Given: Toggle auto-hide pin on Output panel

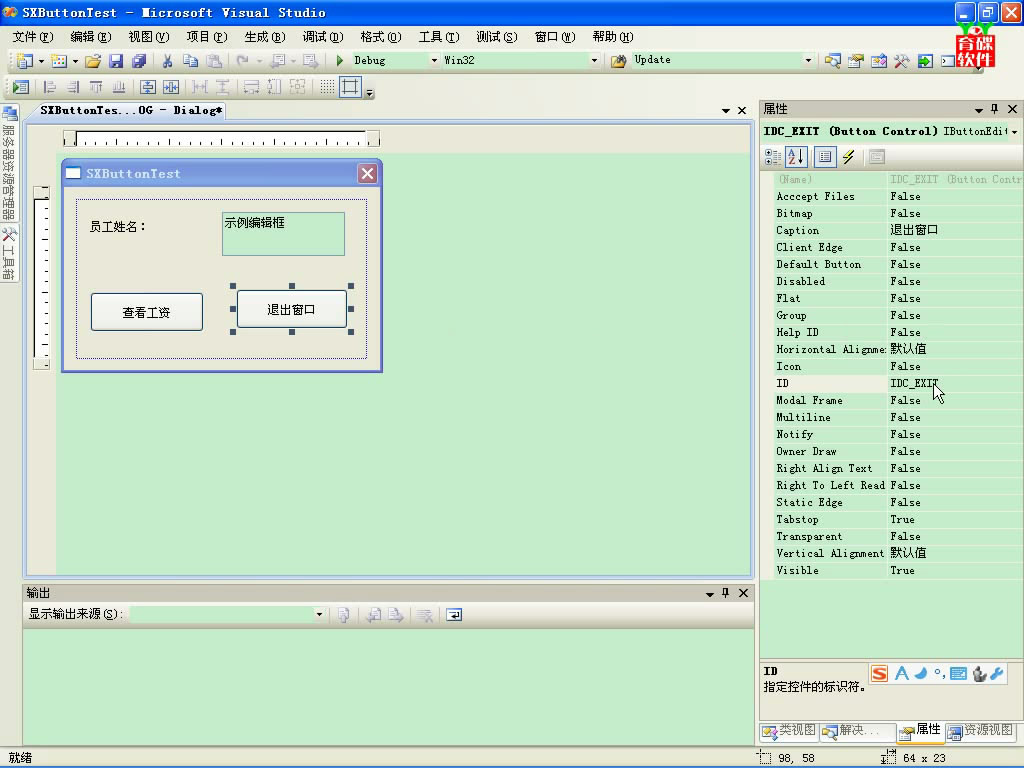Looking at the screenshot, I should pyautogui.click(x=726, y=593).
